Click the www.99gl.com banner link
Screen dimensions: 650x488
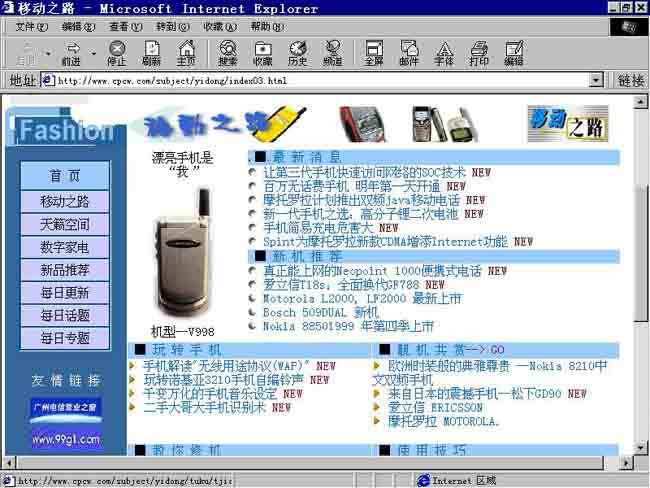click(x=66, y=439)
